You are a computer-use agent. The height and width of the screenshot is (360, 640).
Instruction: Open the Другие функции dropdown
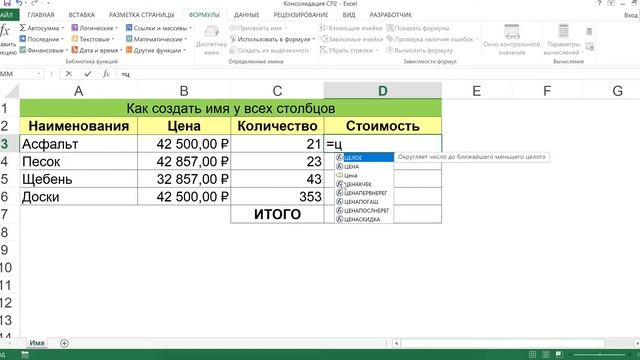[156, 50]
